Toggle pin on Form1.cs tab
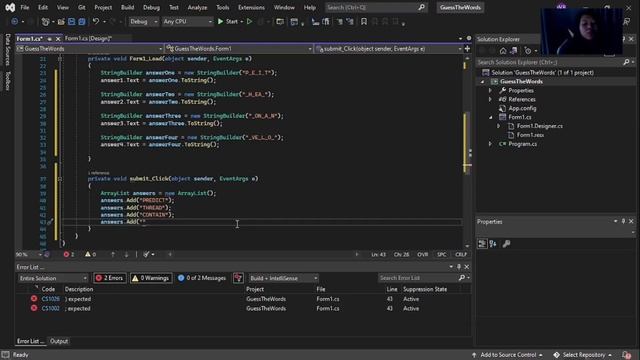 click(x=49, y=38)
